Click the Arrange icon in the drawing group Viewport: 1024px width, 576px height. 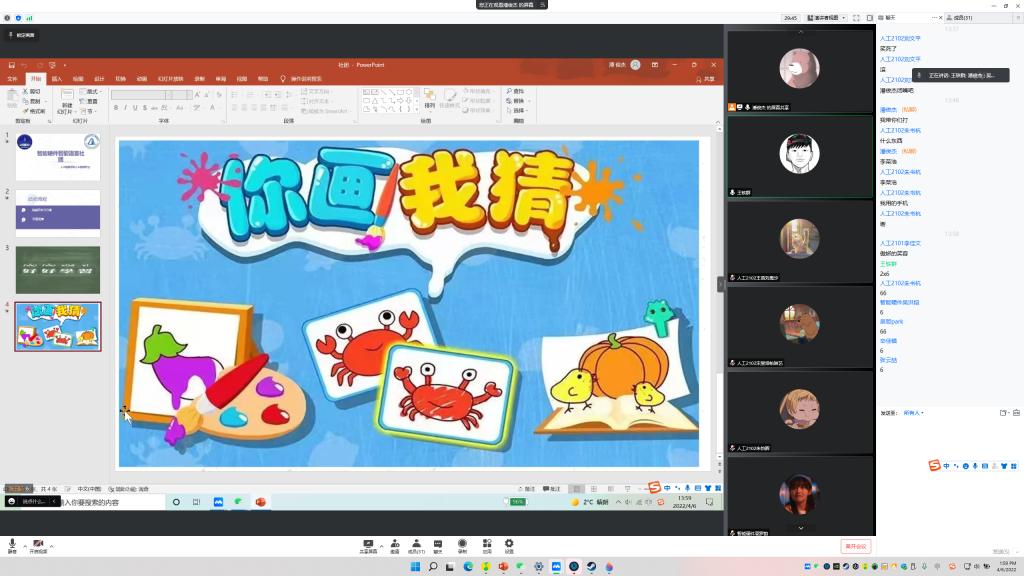429,98
